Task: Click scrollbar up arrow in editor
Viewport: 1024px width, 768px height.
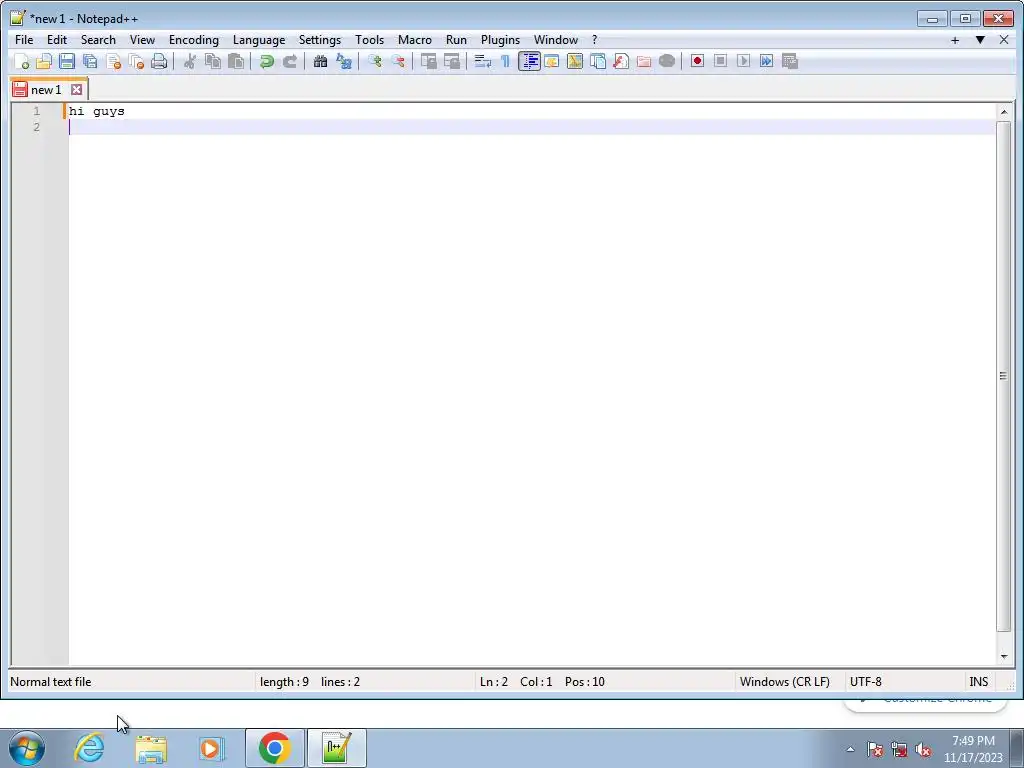Action: click(1004, 112)
